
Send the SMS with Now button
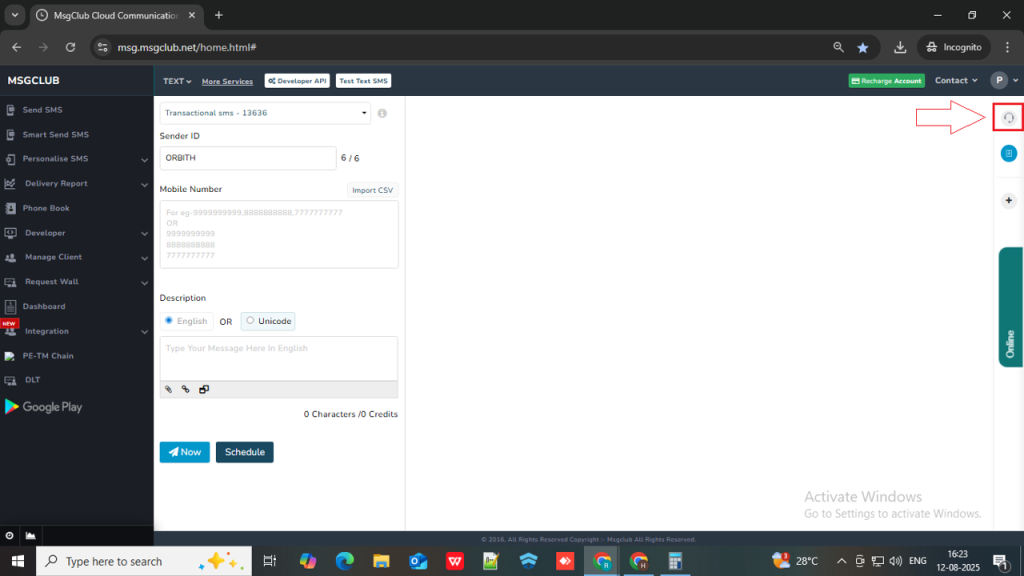(x=185, y=452)
